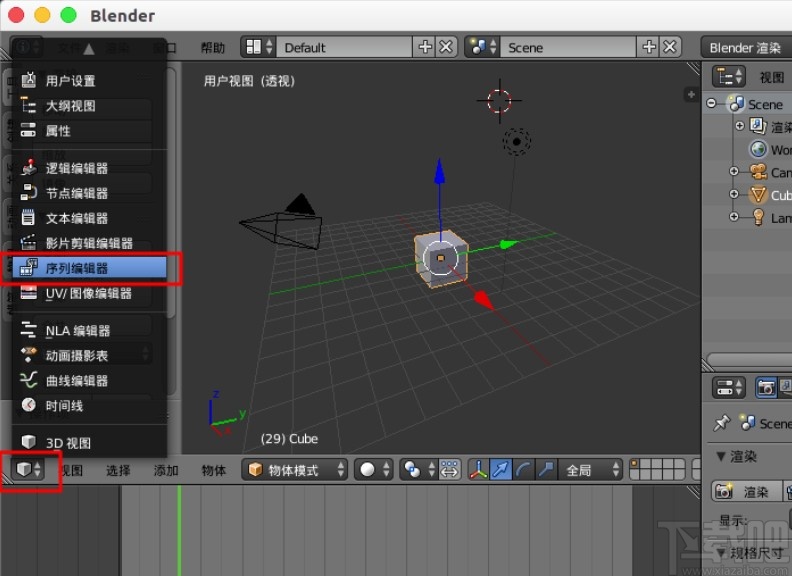Switch the area to 时间线

(89, 405)
